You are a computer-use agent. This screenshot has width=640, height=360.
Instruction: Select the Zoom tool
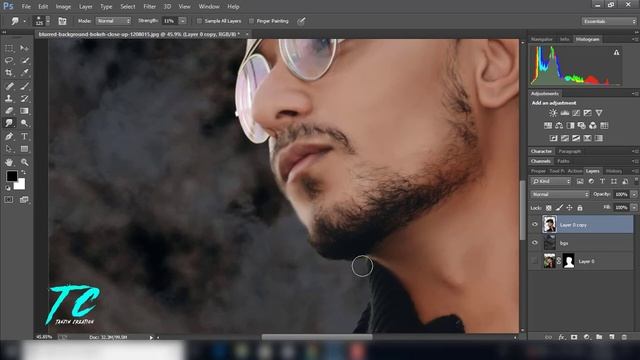[24, 162]
